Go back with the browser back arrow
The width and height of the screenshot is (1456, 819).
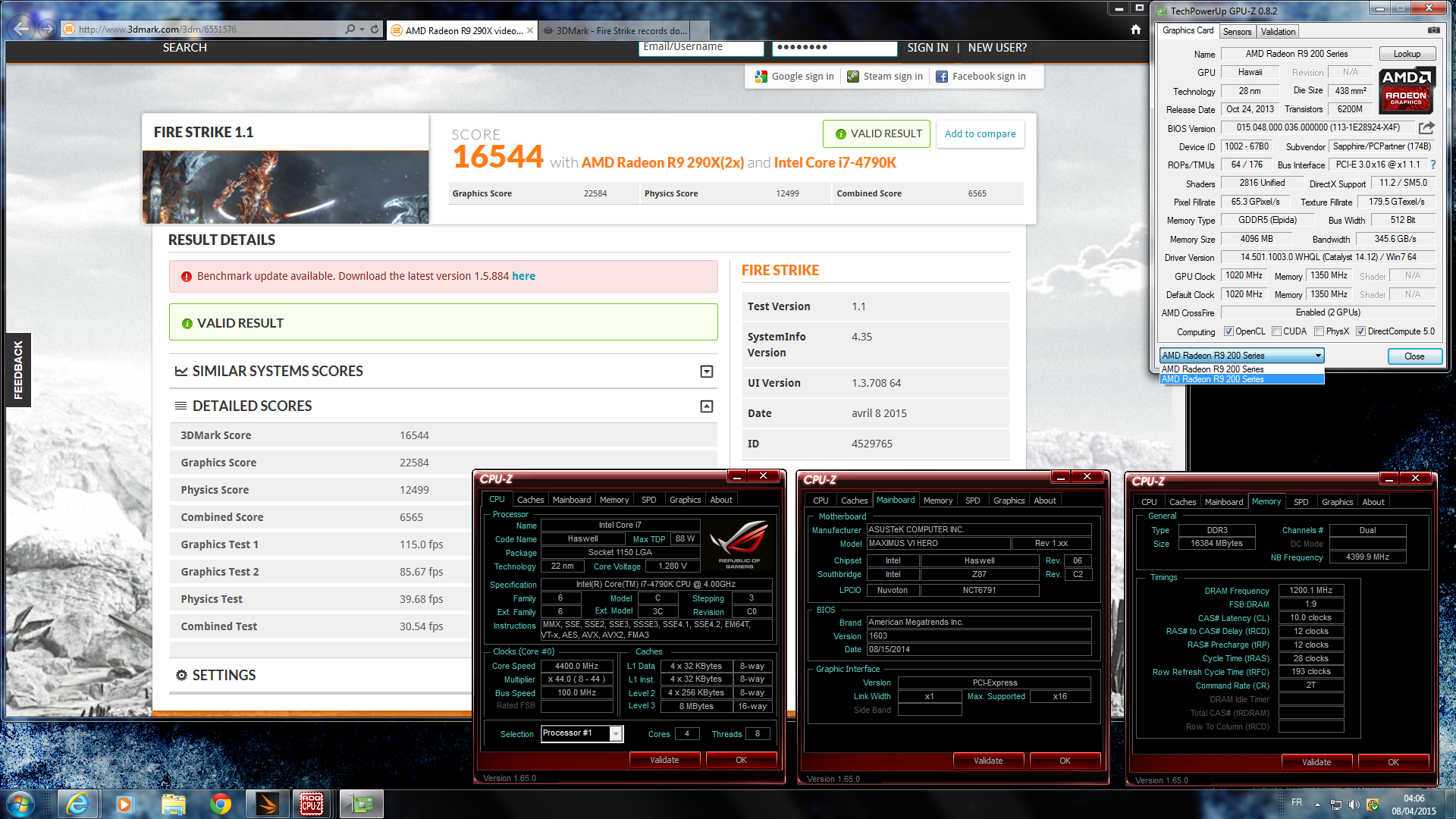[x=21, y=29]
